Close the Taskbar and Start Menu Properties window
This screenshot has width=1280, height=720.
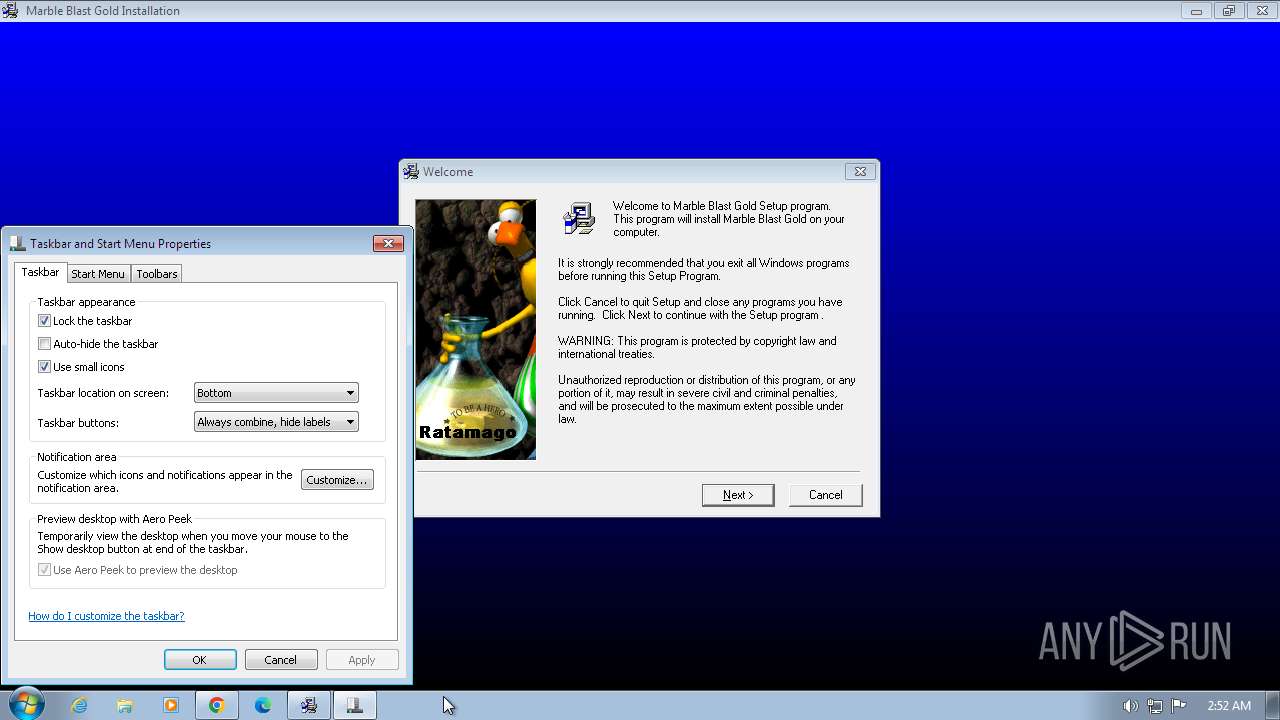click(x=388, y=243)
